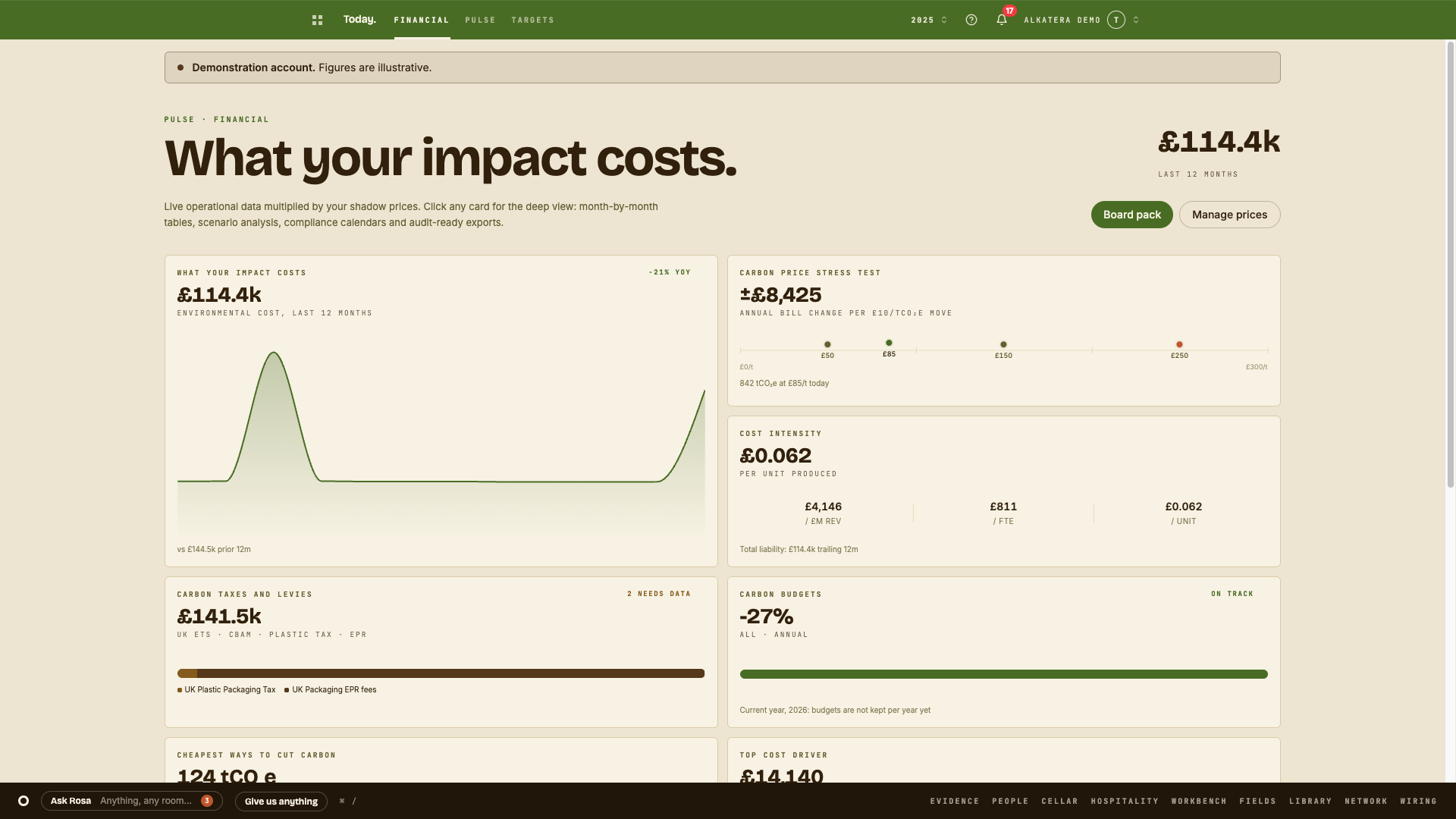This screenshot has width=1456, height=819.
Task: Click the help question mark icon
Action: click(971, 20)
